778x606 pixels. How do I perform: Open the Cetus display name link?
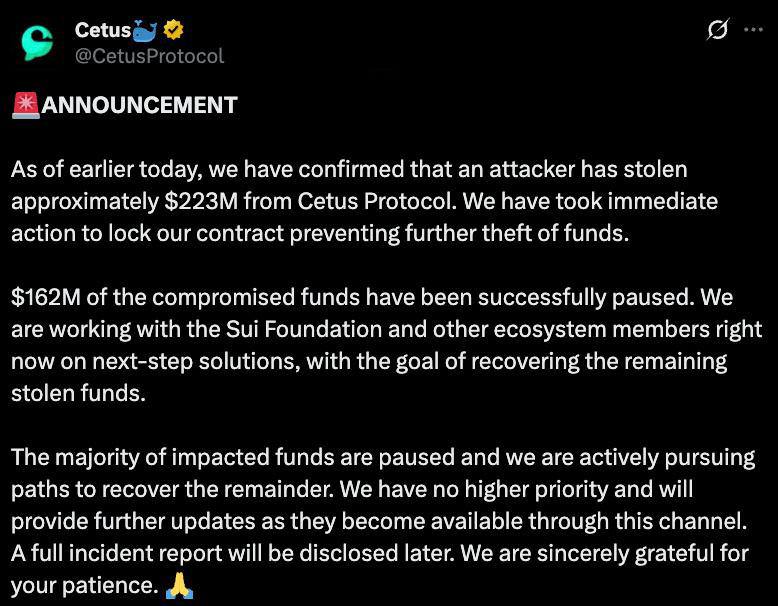(103, 30)
